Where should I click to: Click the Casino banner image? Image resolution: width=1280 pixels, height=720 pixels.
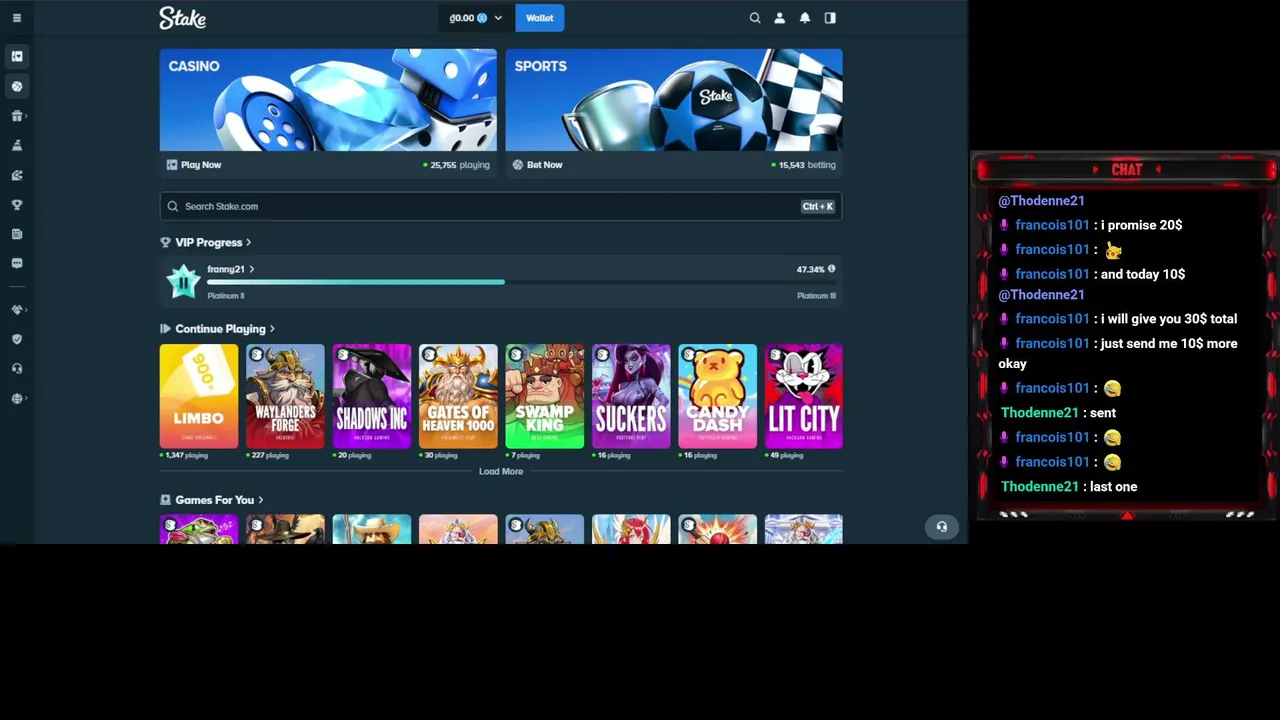click(328, 100)
